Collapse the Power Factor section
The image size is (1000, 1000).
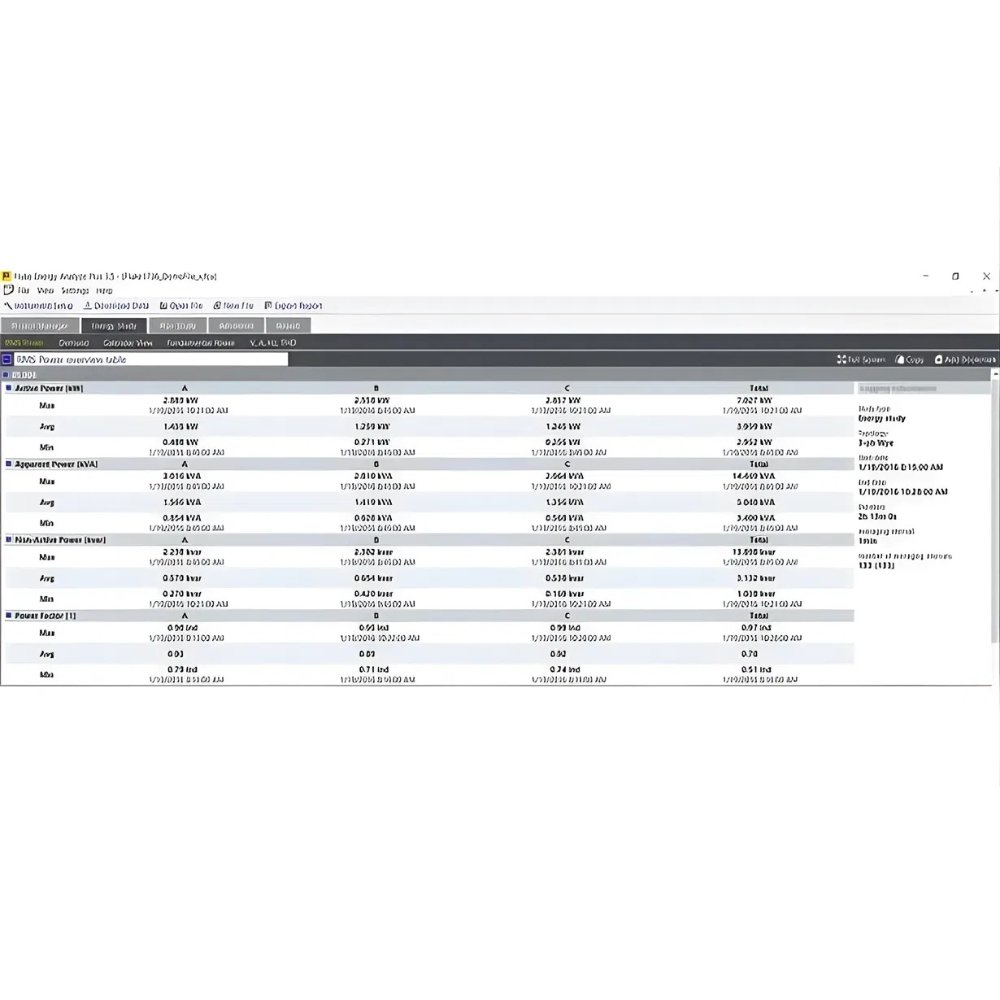[x=9, y=616]
